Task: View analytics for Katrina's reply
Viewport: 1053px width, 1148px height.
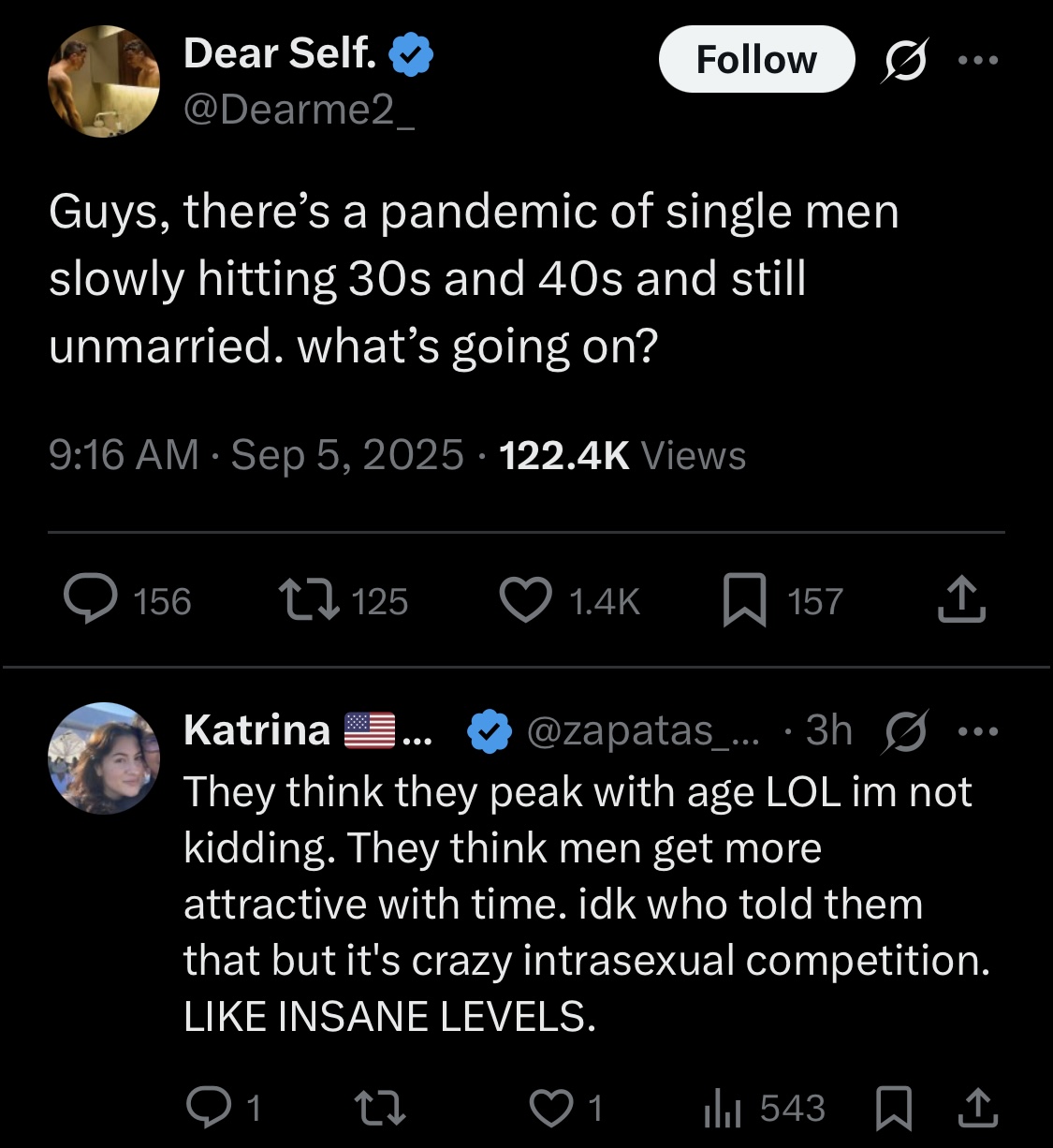Action: [722, 1109]
